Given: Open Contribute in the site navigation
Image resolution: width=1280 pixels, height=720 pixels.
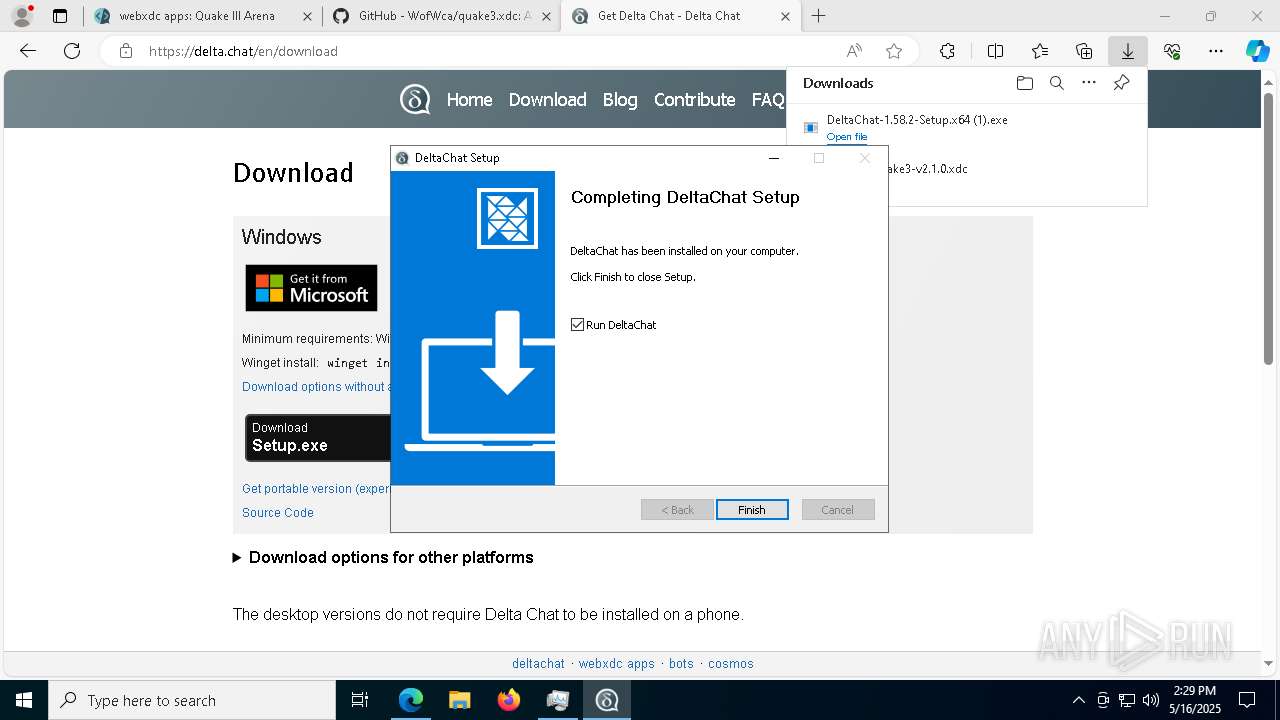Looking at the screenshot, I should coord(694,100).
